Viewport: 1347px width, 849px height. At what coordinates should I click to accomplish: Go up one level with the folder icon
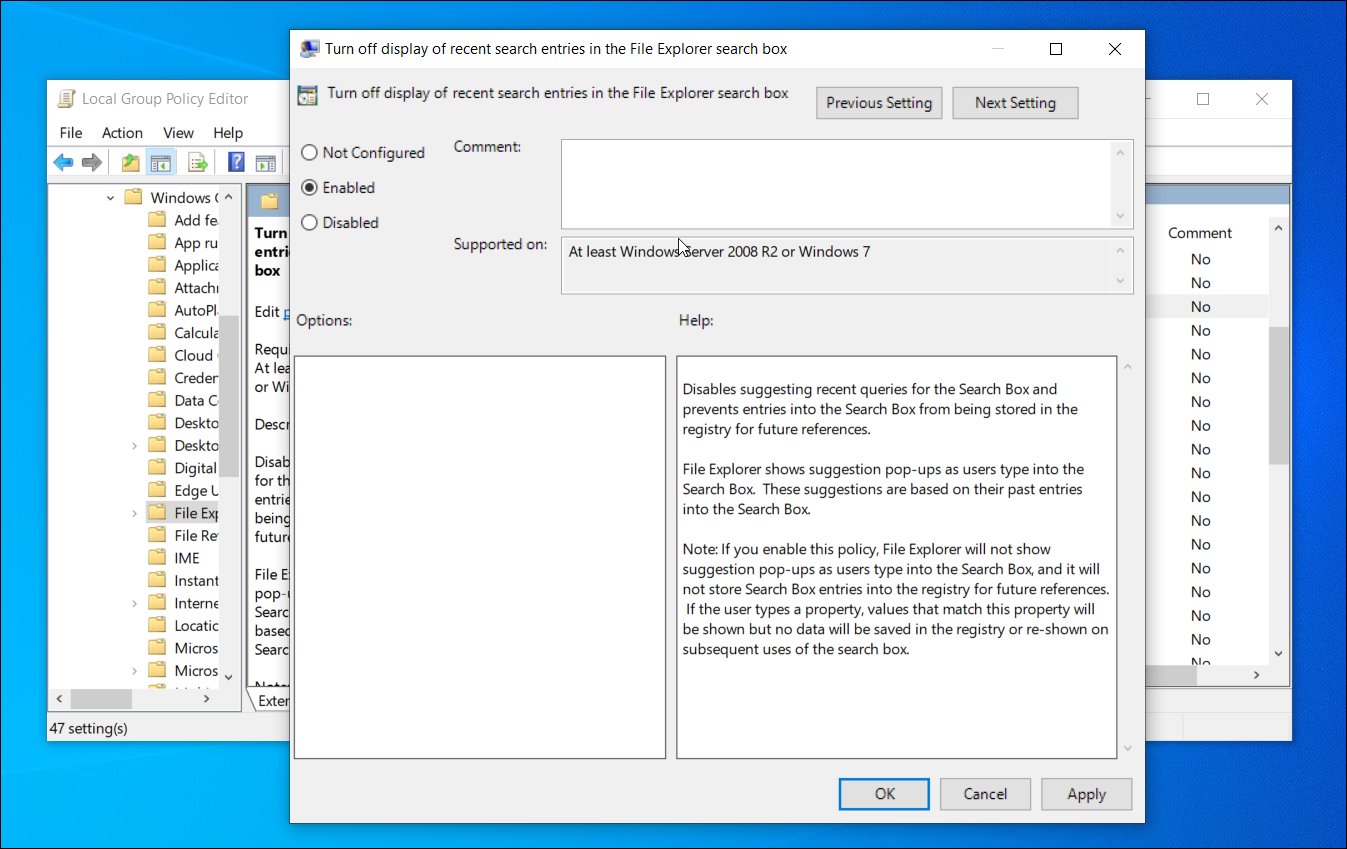(130, 162)
